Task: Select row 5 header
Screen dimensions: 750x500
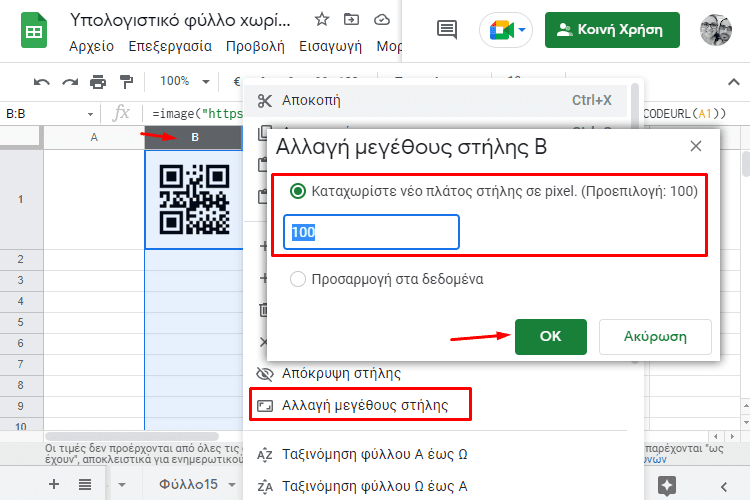Action: [21, 322]
